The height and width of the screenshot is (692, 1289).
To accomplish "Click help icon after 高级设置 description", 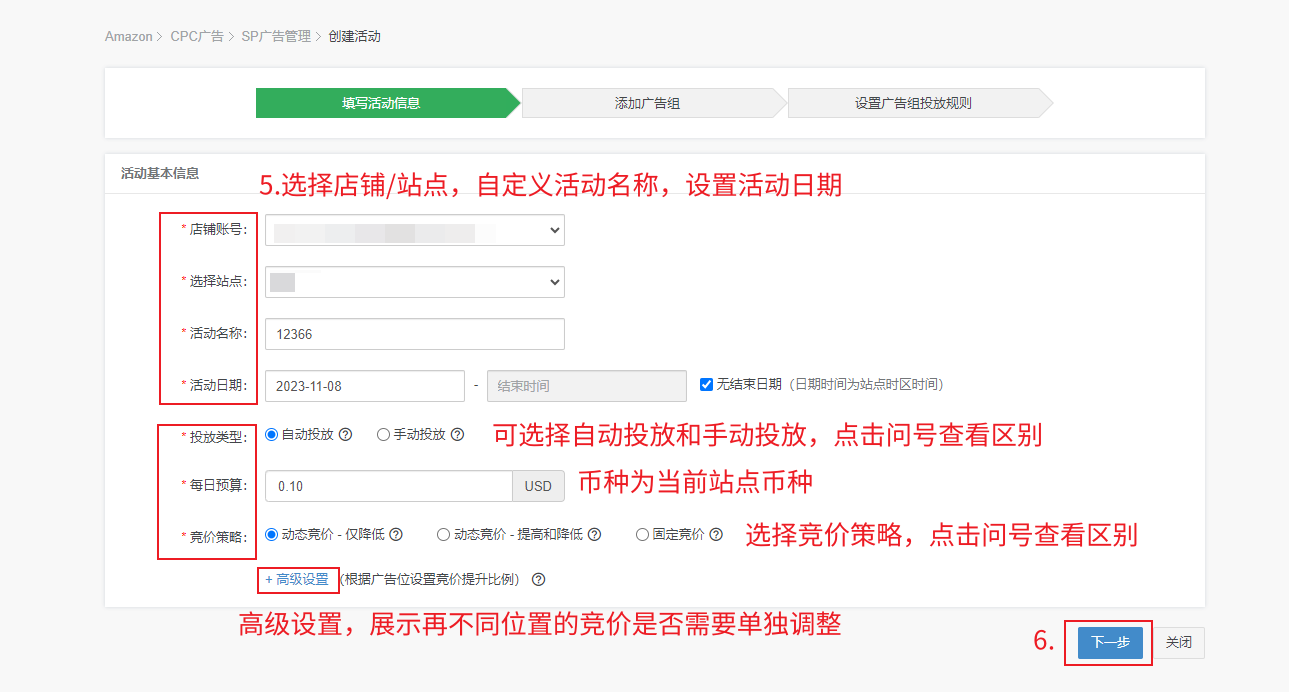I will pyautogui.click(x=539, y=580).
